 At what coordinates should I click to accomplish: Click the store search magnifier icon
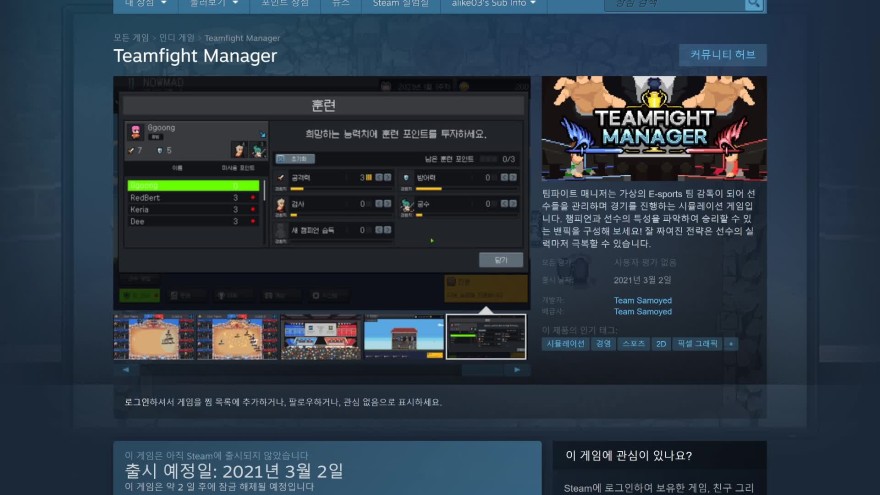tap(754, 3)
